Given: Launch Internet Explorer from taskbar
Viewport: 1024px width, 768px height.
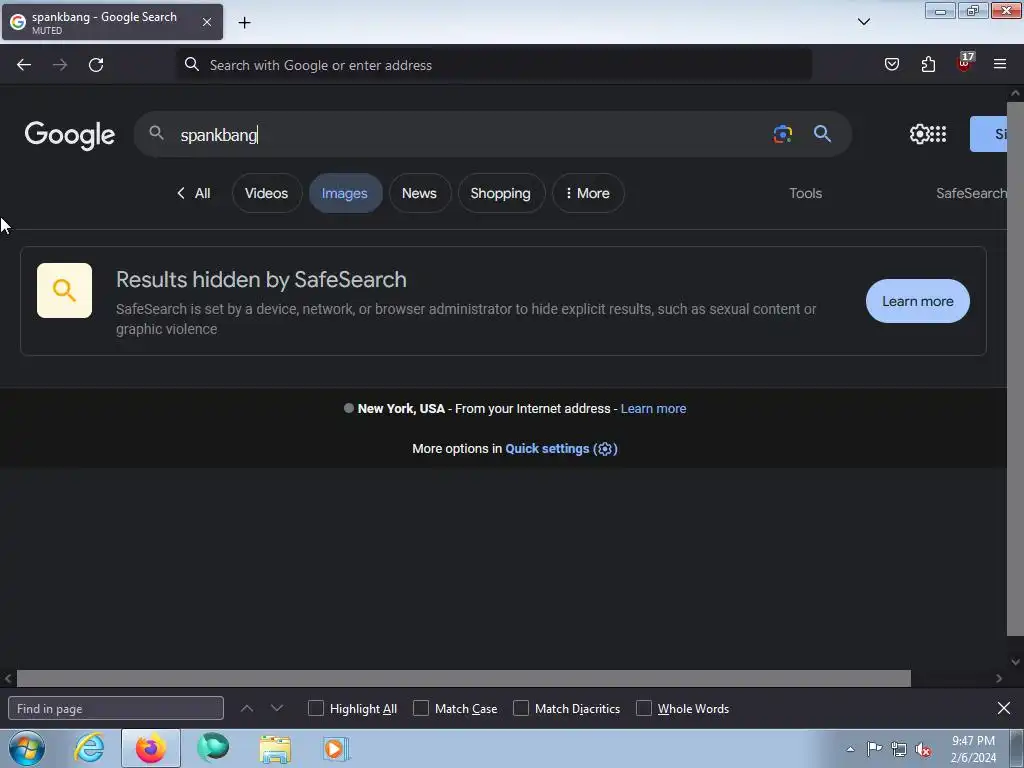Looking at the screenshot, I should coord(89,748).
